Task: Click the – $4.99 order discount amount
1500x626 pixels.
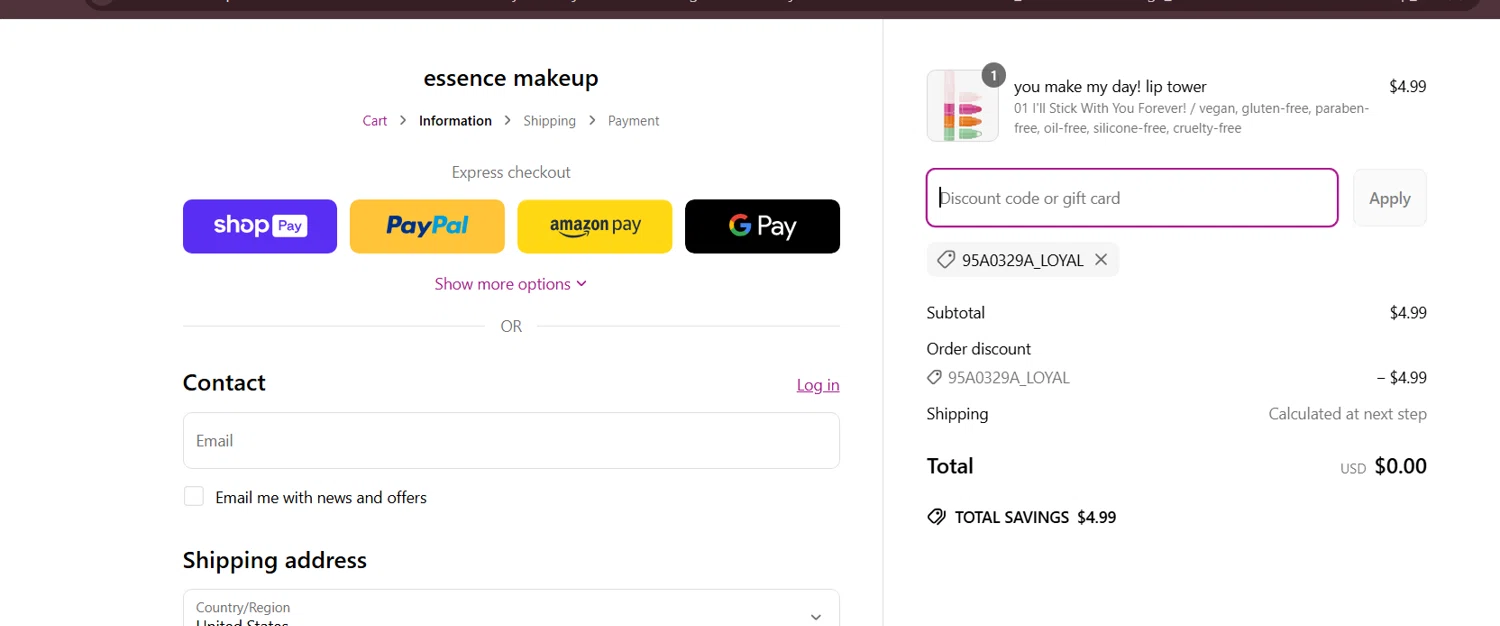Action: 1401,378
